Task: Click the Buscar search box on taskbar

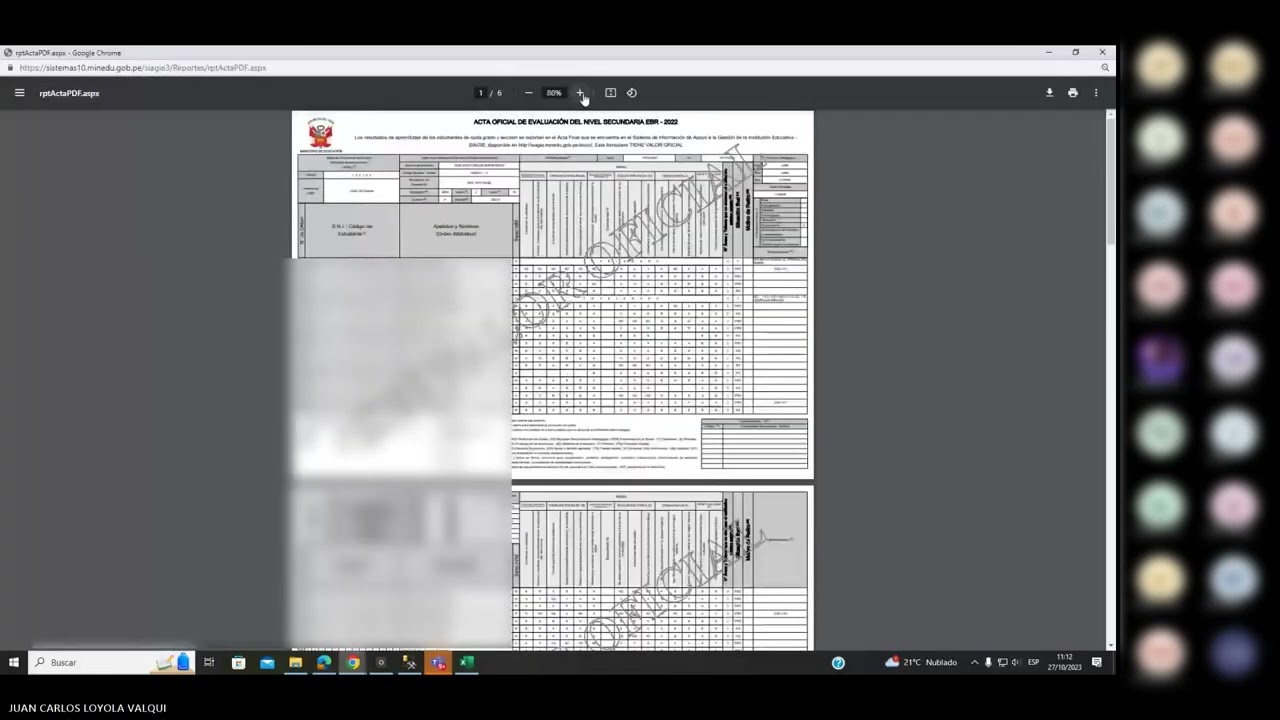Action: coord(110,662)
